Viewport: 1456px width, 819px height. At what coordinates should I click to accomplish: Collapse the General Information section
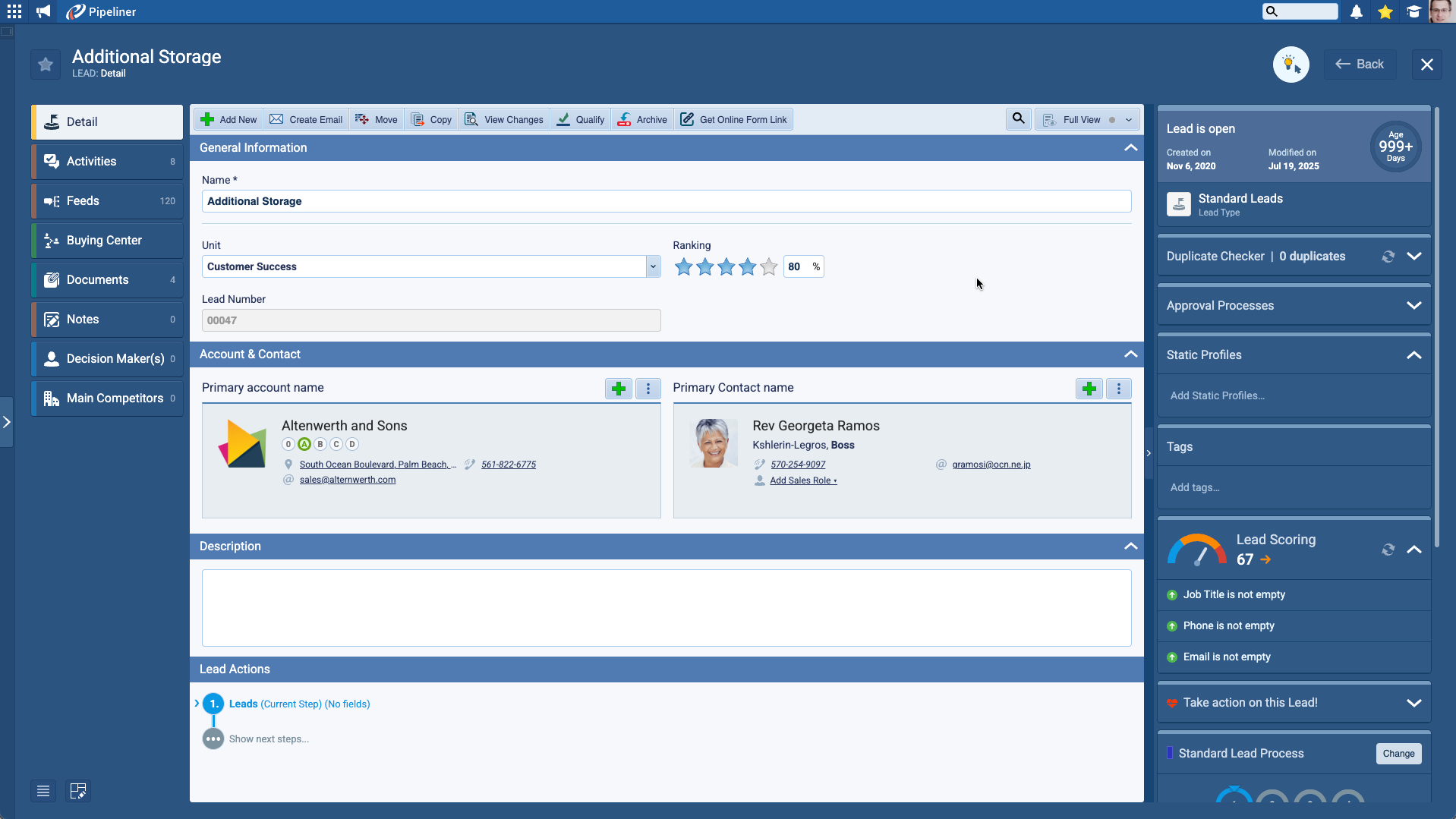1130,148
